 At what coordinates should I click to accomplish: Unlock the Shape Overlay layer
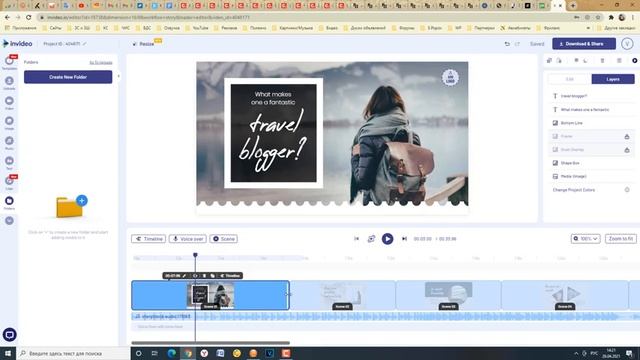(x=627, y=150)
